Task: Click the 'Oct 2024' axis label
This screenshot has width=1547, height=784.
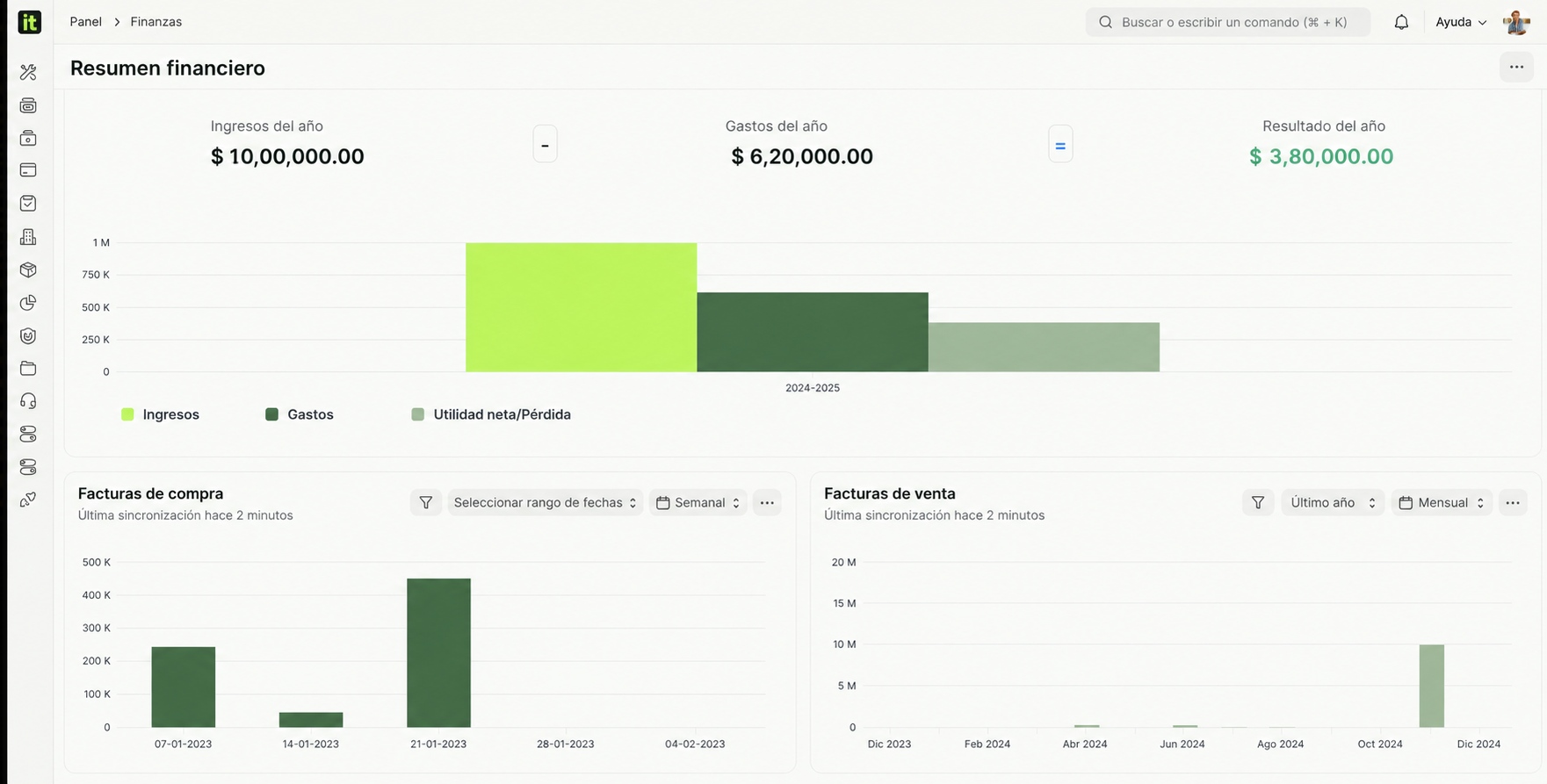Action: 1380,744
